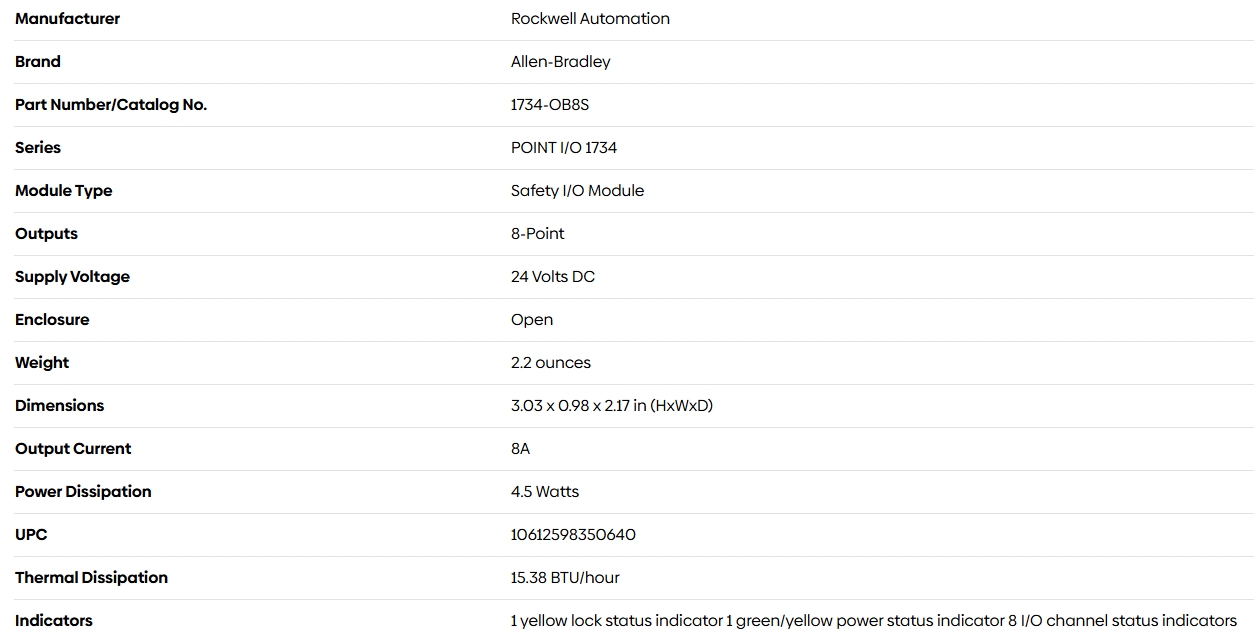The image size is (1258, 644).
Task: Click the indicators description text
Action: pos(874,620)
